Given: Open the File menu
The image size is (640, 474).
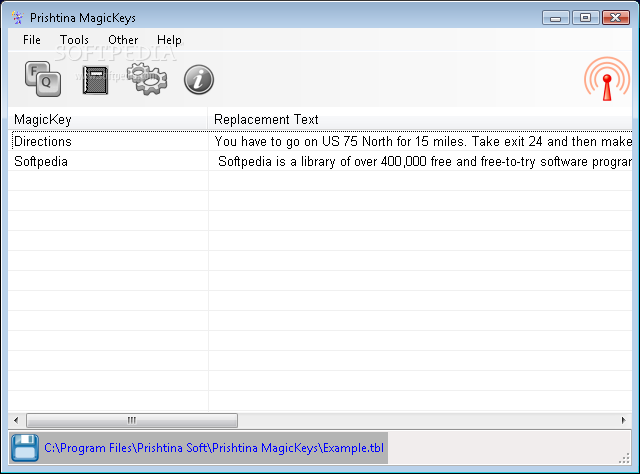Looking at the screenshot, I should (x=32, y=40).
